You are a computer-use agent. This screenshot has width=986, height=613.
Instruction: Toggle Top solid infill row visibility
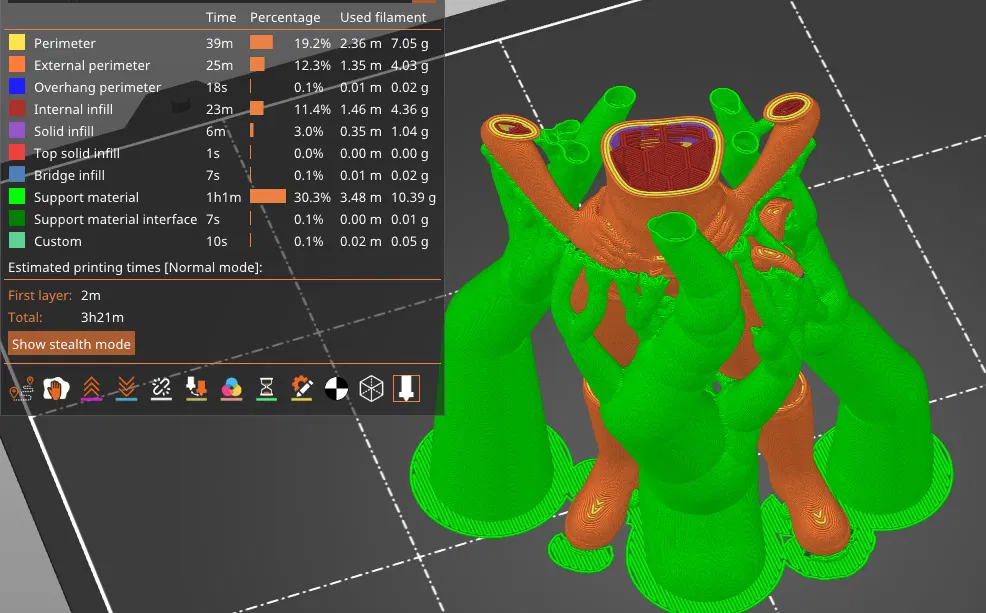pos(222,153)
